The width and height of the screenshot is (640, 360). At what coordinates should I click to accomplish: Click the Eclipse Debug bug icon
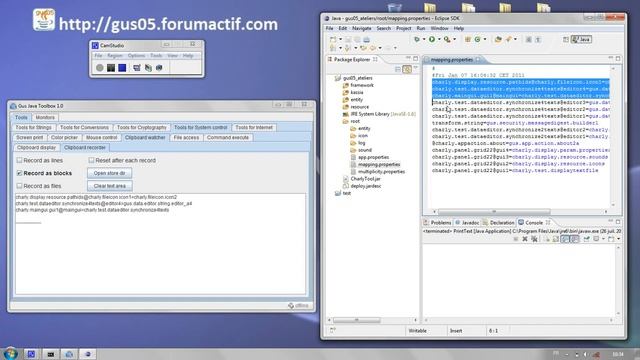point(417,39)
